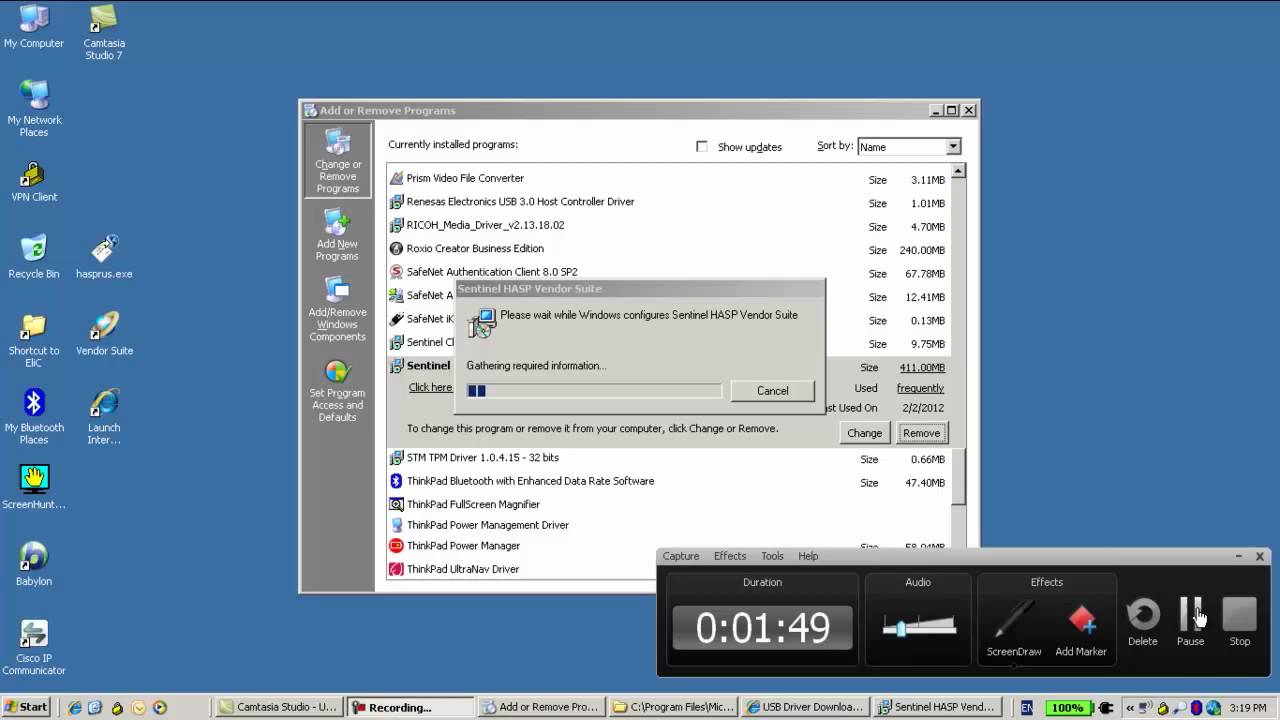Open the Recycle Bin icon
Screen dimensions: 1280x720
click(34, 257)
